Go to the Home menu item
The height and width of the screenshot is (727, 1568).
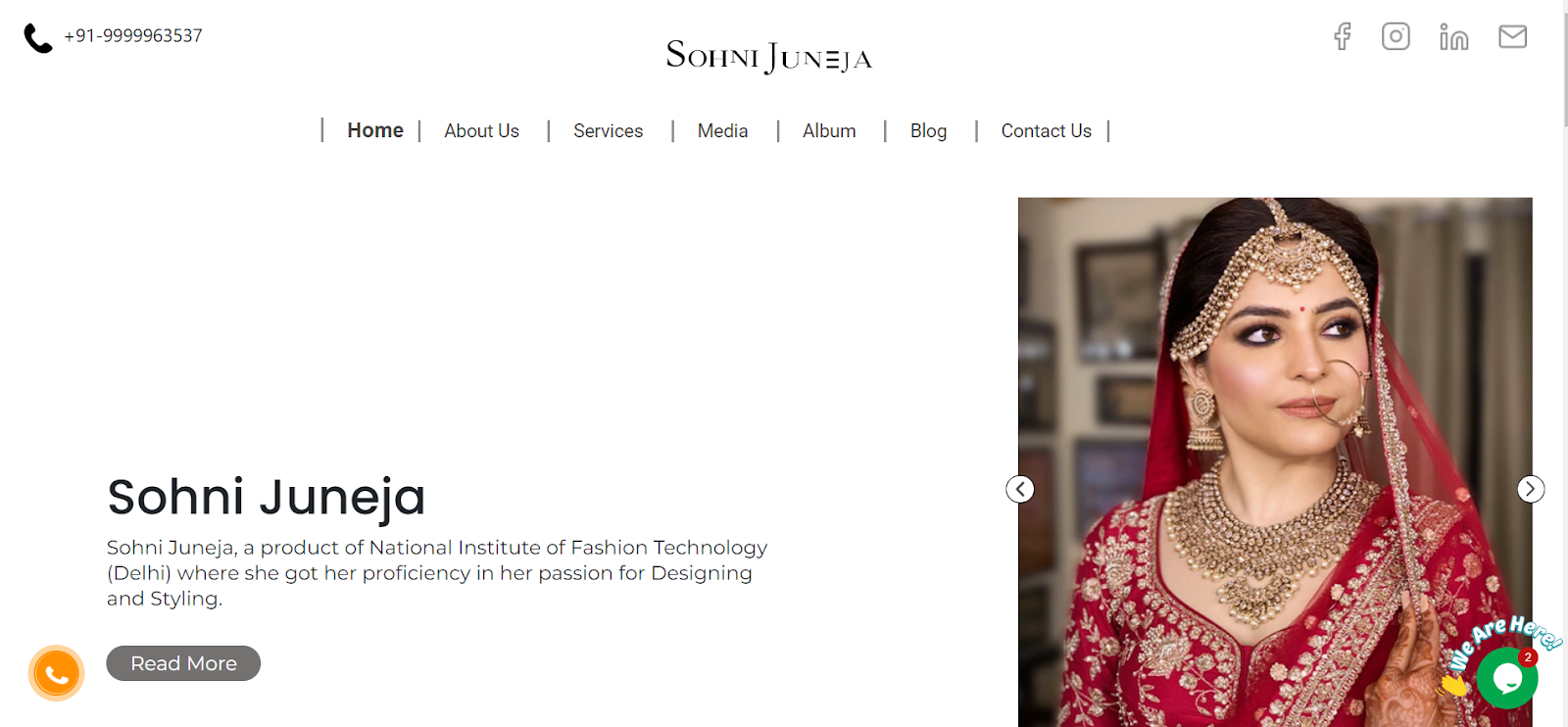375,130
